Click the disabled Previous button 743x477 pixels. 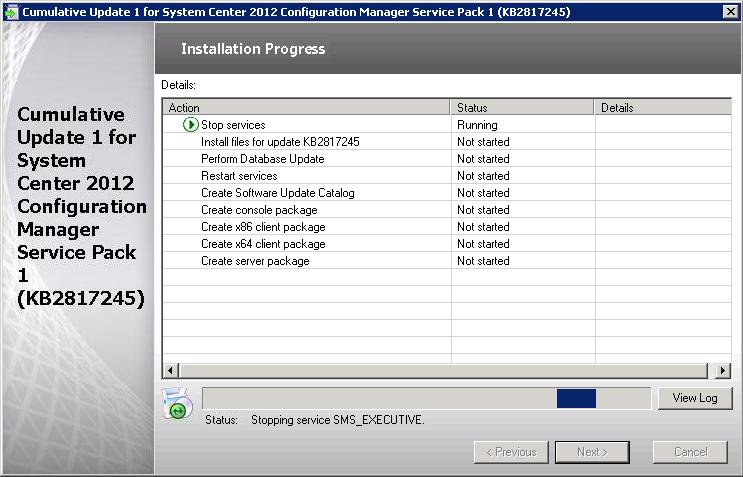(x=511, y=452)
